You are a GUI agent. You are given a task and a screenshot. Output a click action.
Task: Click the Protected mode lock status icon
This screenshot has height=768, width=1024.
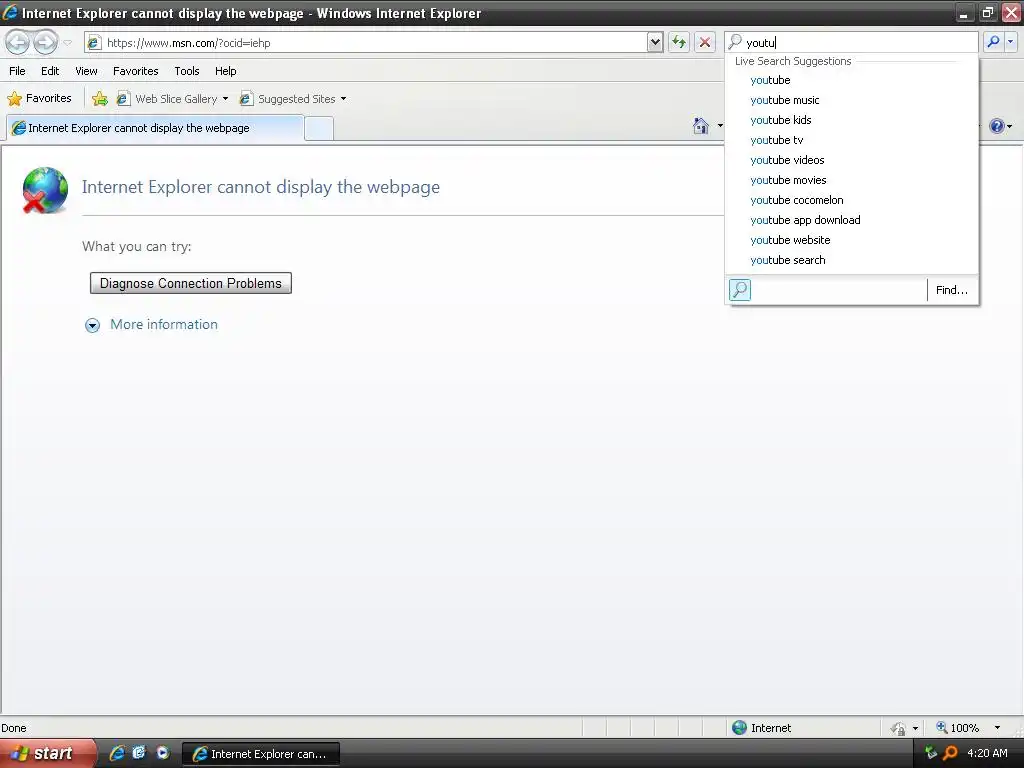tap(898, 728)
